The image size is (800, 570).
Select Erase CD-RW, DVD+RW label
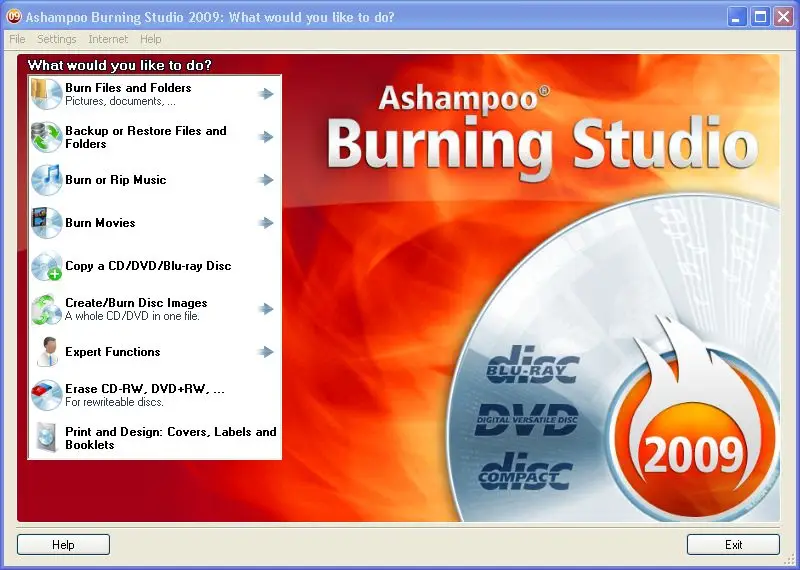click(x=145, y=389)
